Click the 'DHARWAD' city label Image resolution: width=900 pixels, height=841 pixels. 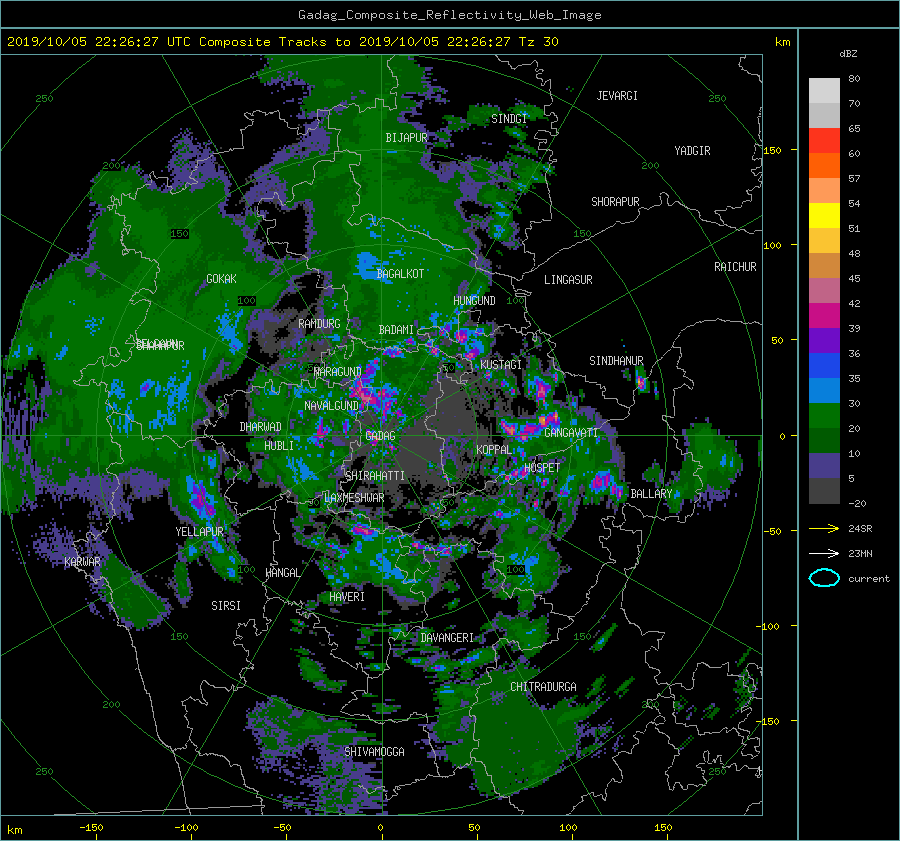[260, 427]
